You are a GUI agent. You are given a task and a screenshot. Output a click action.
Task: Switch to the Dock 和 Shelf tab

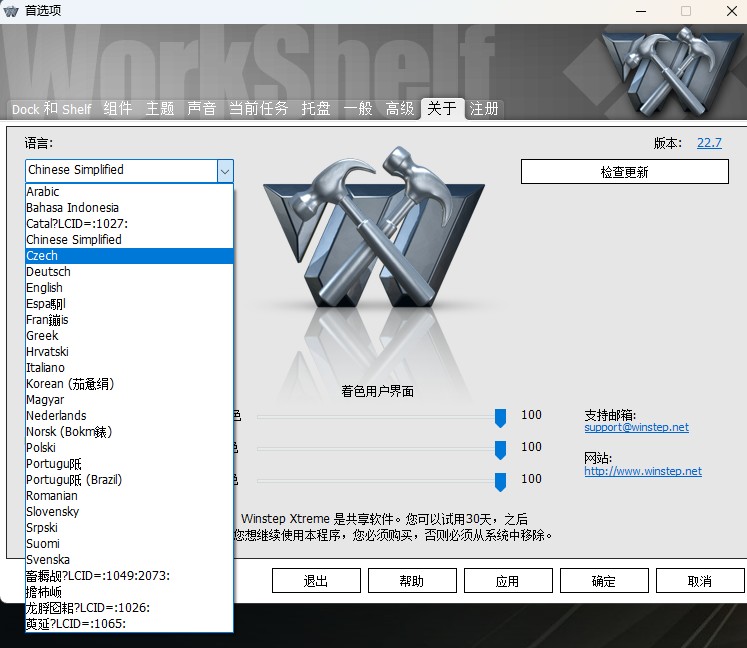(x=51, y=109)
